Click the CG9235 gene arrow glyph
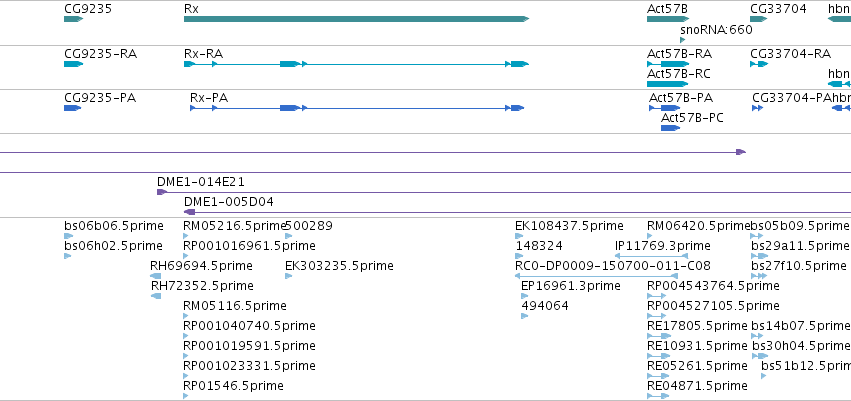Screen dimensions: 851x401 [73, 19]
